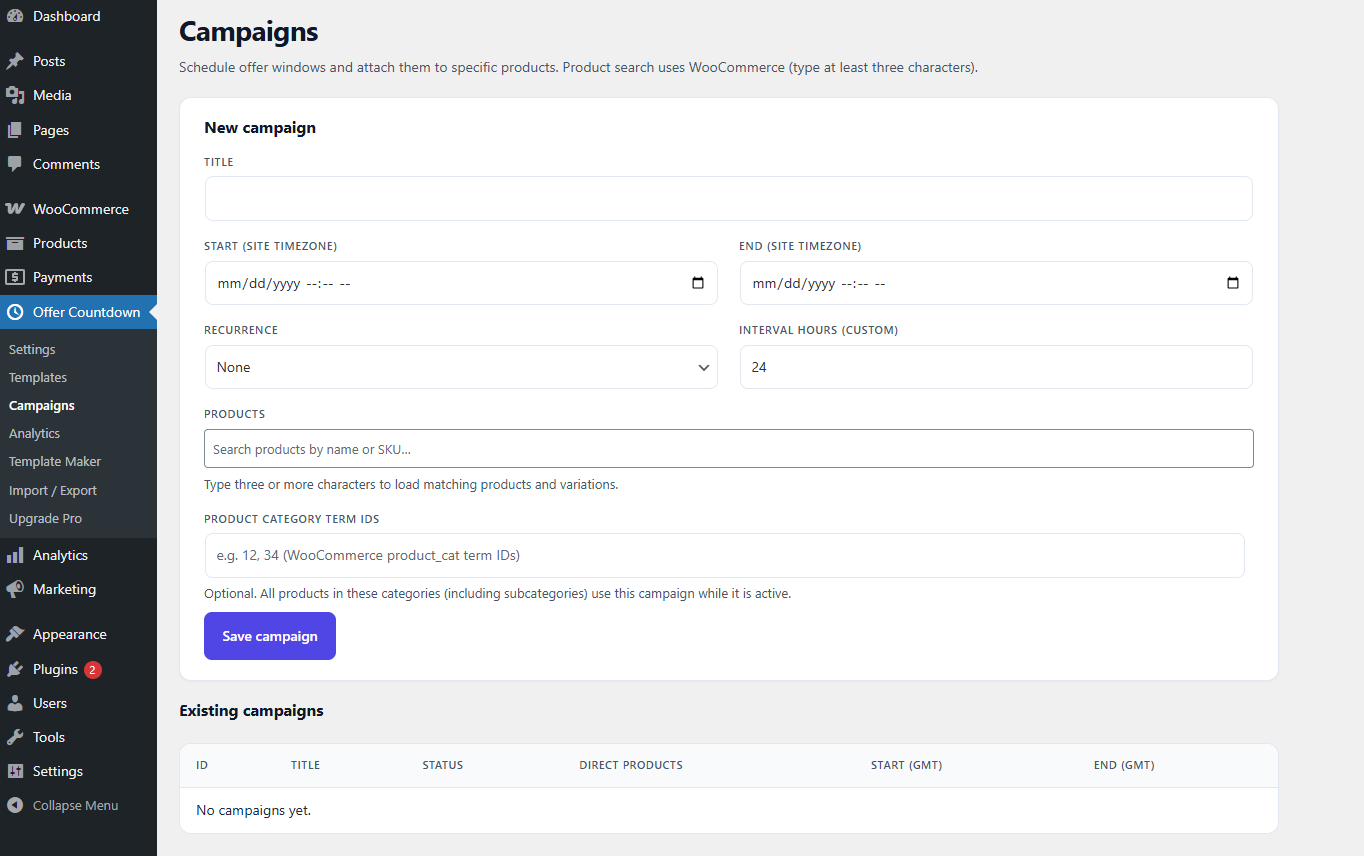Open the Import / Export submenu item
Screen dimensions: 1364x856
pos(53,490)
